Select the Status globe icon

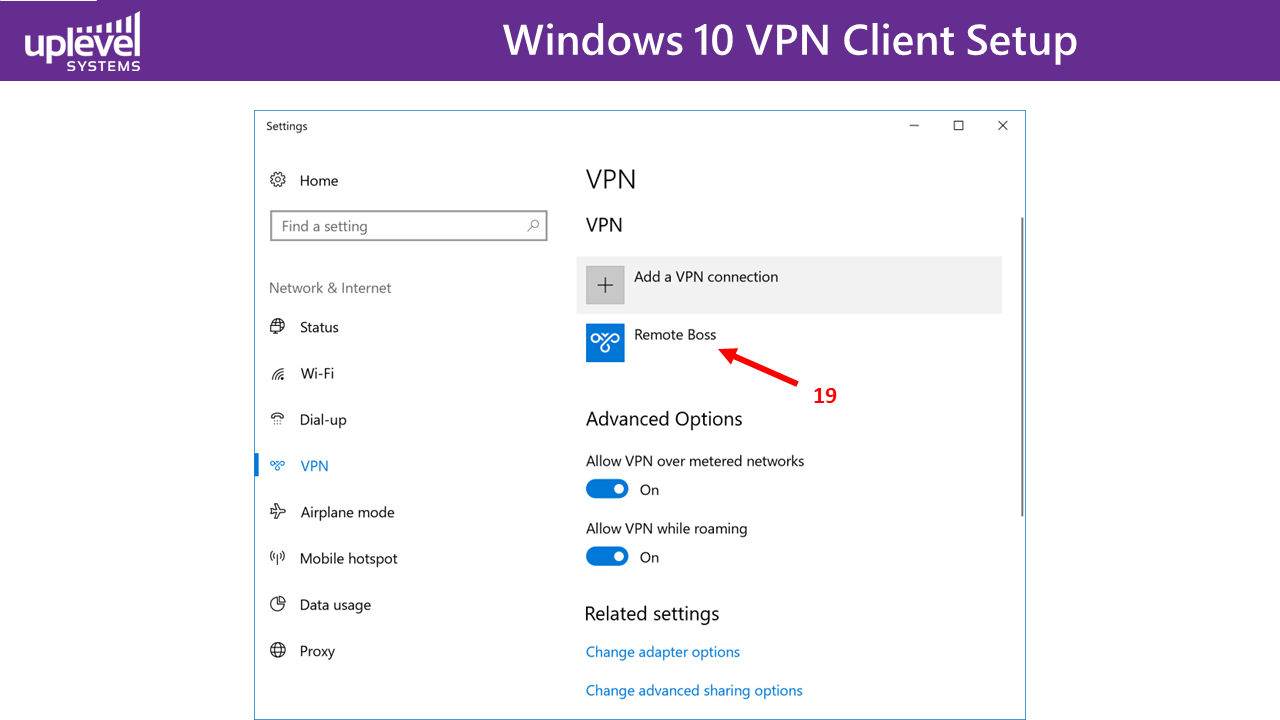click(x=278, y=327)
